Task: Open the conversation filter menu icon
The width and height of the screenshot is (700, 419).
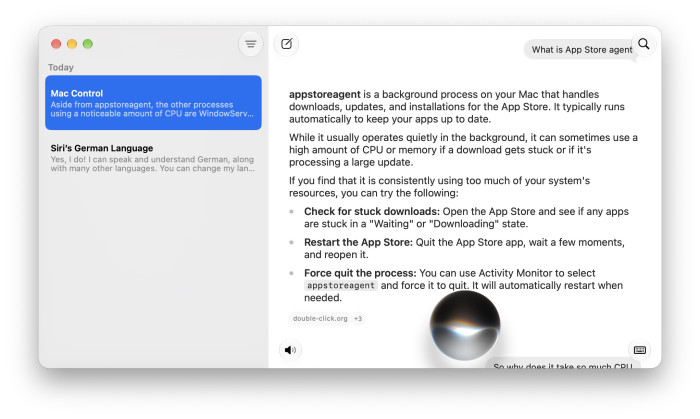Action: pos(250,44)
